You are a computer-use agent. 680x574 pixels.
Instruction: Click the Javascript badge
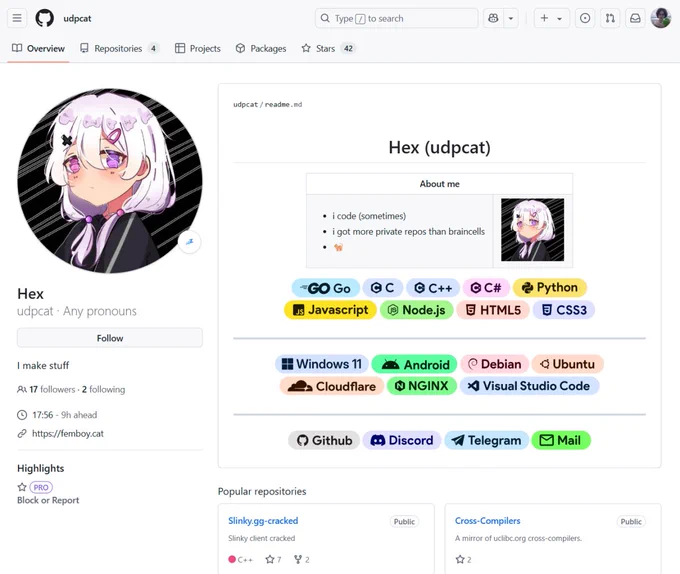330,310
